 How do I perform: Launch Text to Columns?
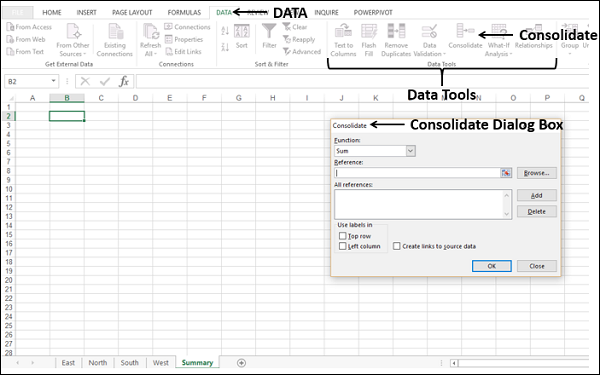click(x=343, y=40)
